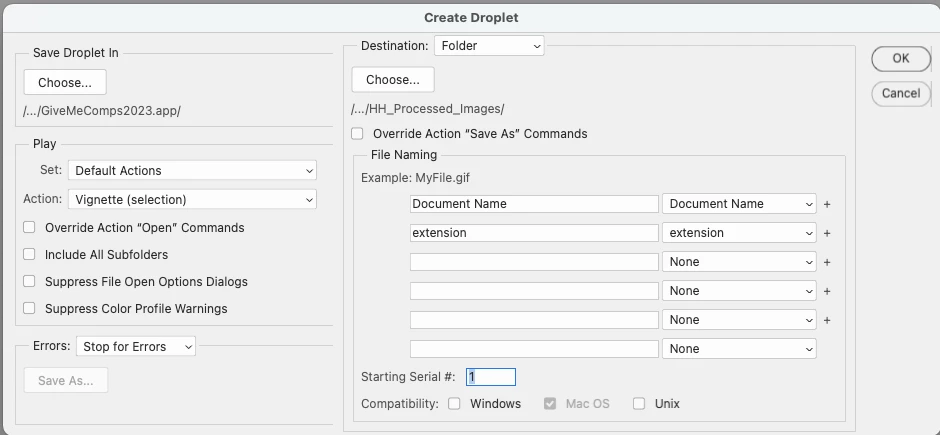Image resolution: width=940 pixels, height=435 pixels.
Task: Open the Destination dropdown set to Folder
Action: (489, 46)
